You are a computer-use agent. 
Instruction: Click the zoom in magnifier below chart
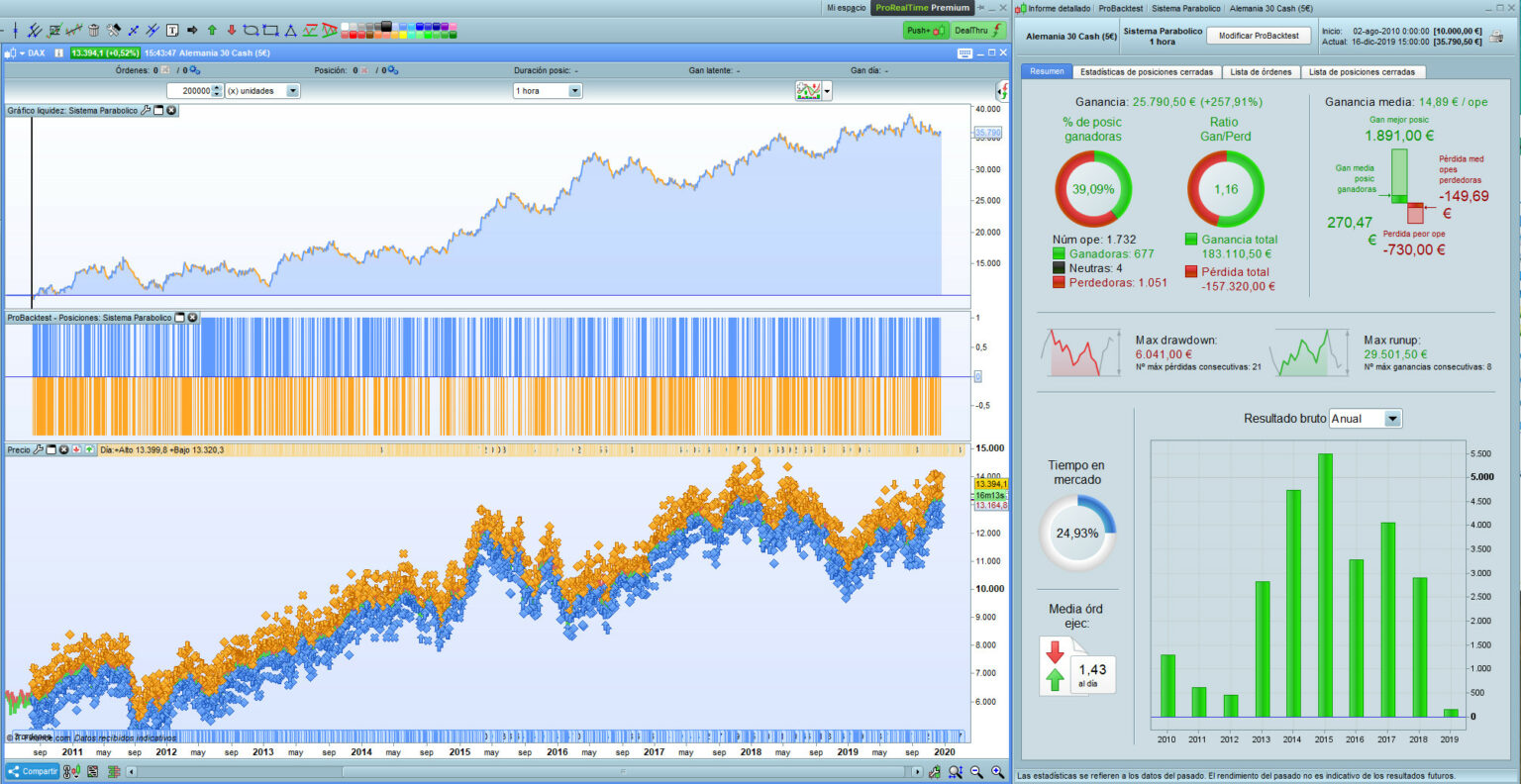click(x=997, y=772)
